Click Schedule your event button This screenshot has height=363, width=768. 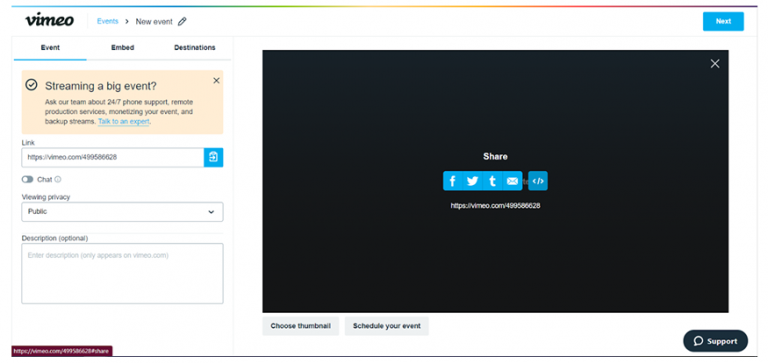(386, 326)
